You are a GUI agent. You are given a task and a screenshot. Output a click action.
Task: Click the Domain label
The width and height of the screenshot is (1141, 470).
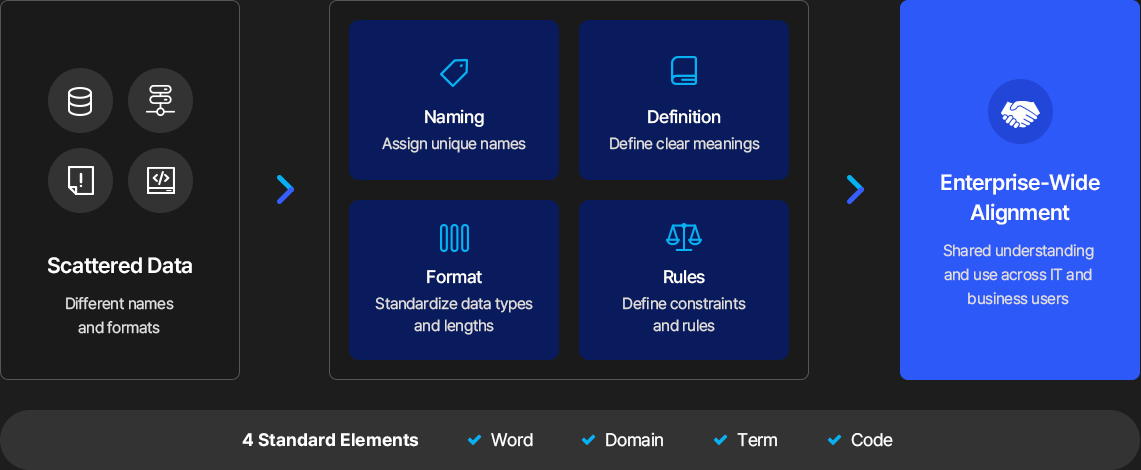tap(634, 440)
